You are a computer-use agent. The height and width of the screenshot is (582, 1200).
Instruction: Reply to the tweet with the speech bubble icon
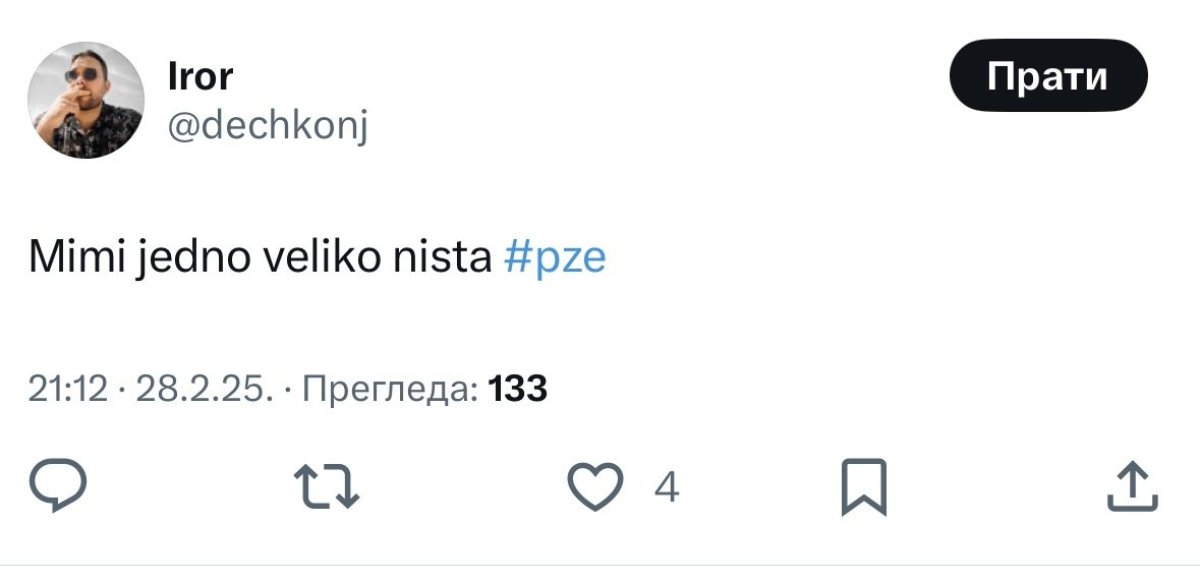coord(58,486)
